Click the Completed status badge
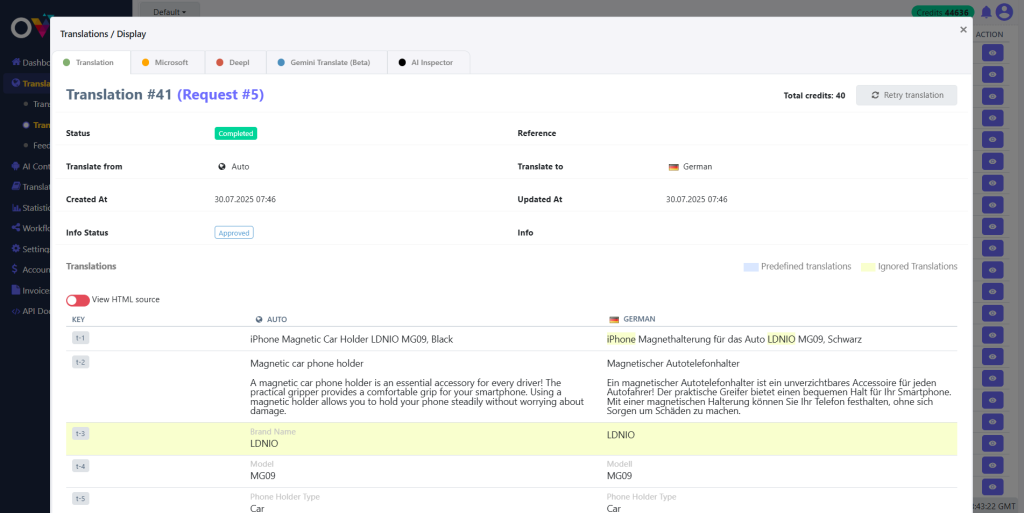 coord(236,133)
